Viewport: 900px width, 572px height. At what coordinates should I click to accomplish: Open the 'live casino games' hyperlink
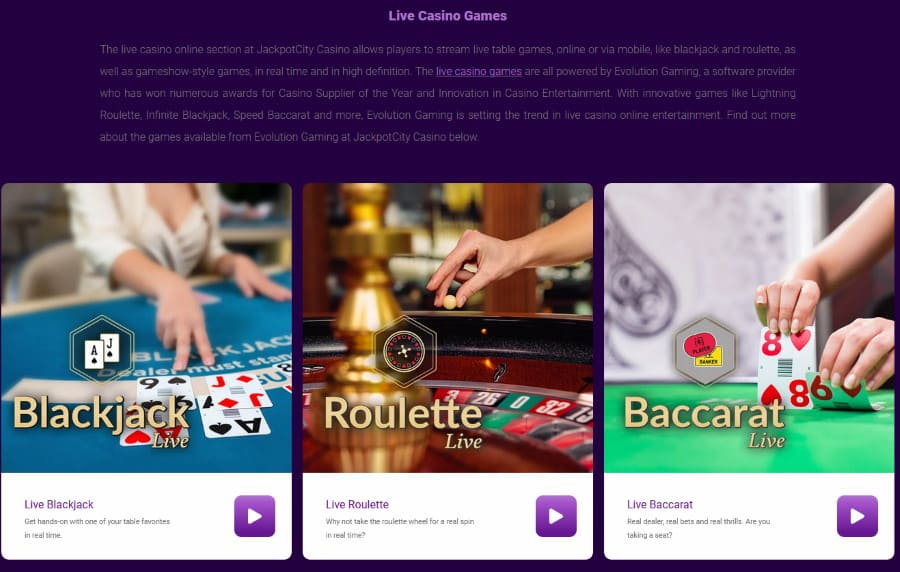click(x=479, y=71)
